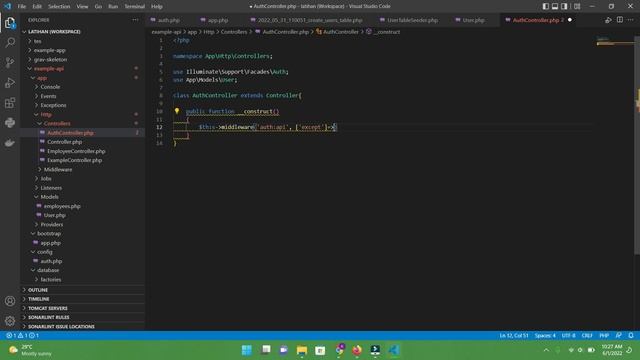Click the feedback icon in status bar
The image size is (640, 360).
coord(619,335)
